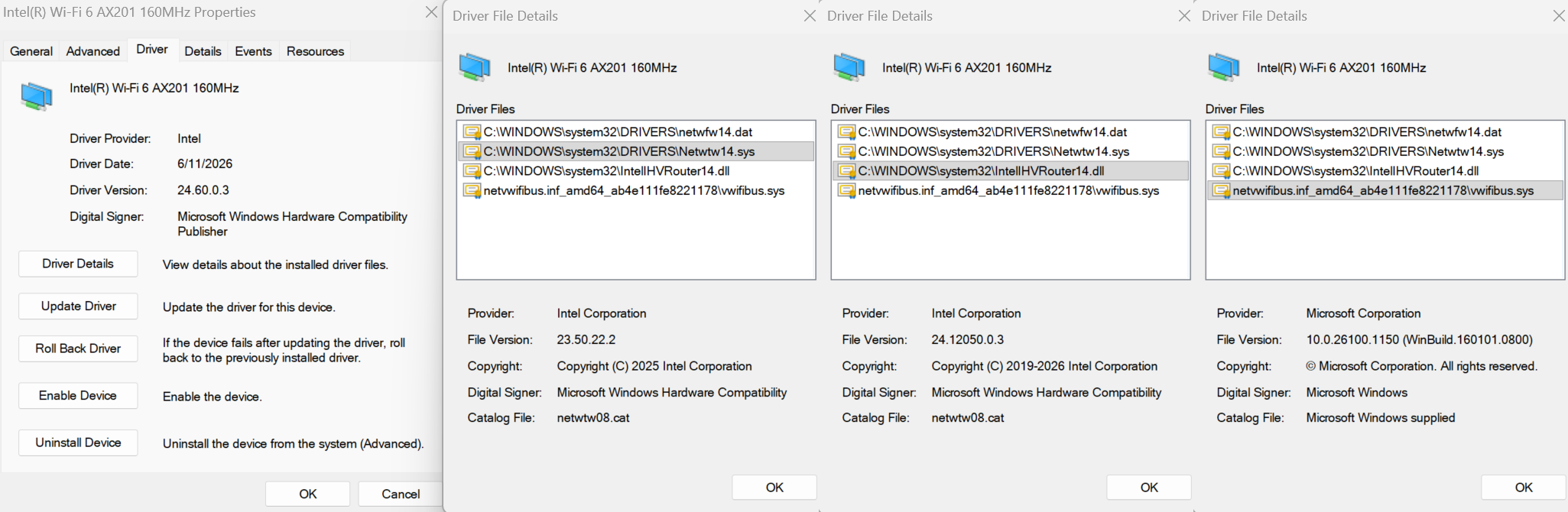1568x512 pixels.
Task: Open the Resources tab
Action: point(315,51)
